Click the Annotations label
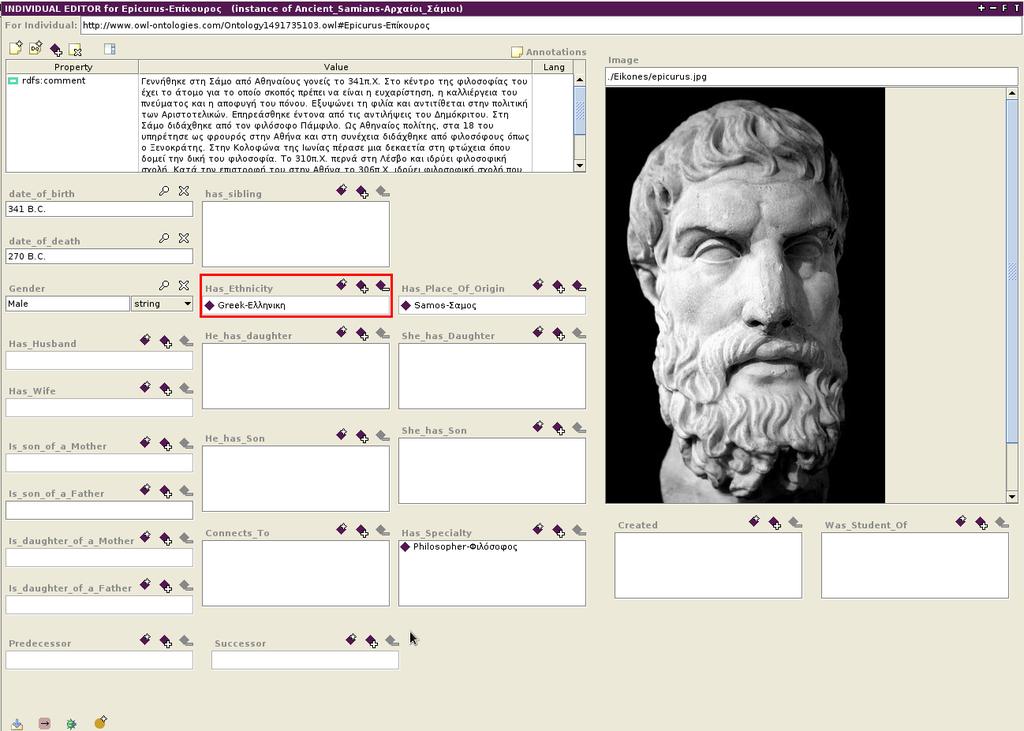This screenshot has width=1024, height=731. [x=556, y=52]
